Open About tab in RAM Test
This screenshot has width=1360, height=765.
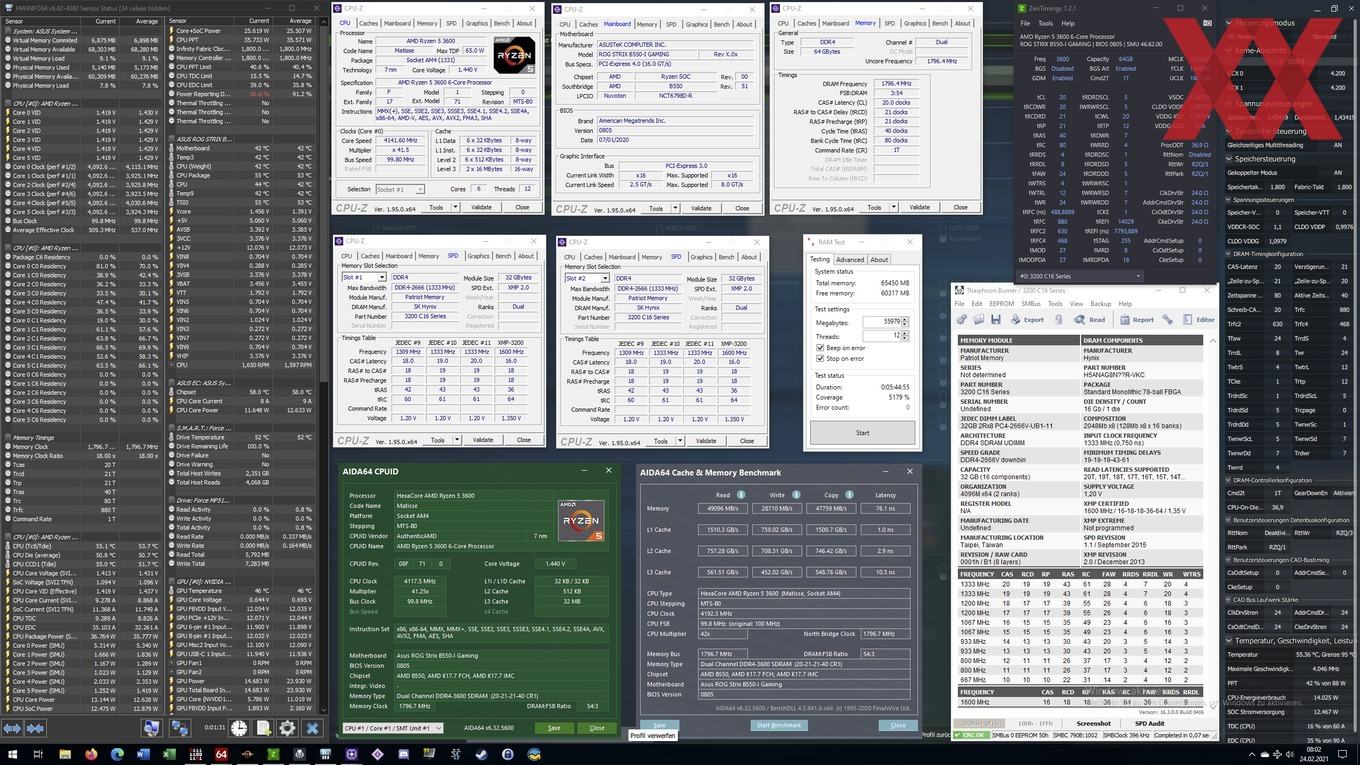[x=879, y=260]
